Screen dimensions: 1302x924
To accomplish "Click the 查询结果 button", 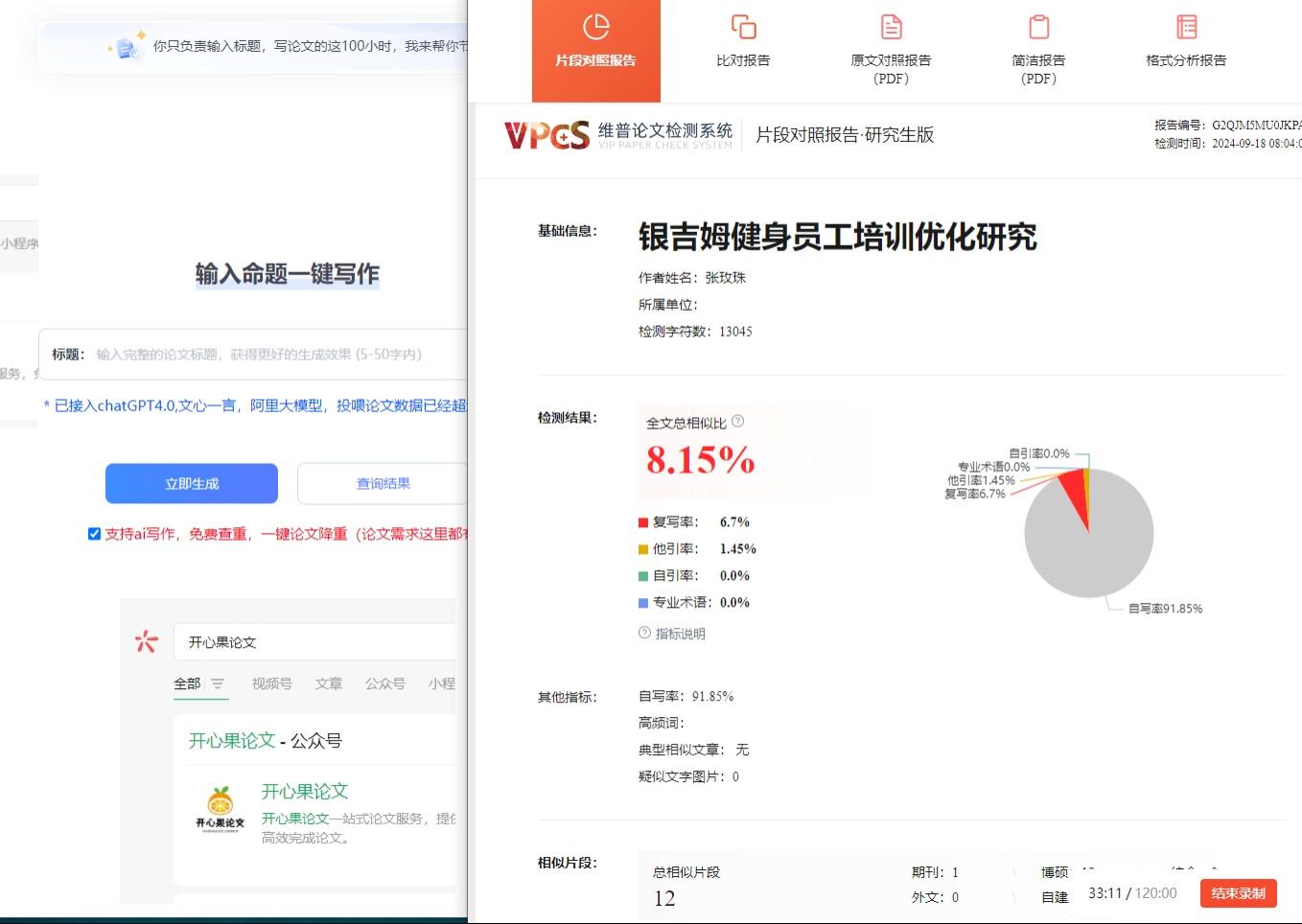I will click(383, 484).
